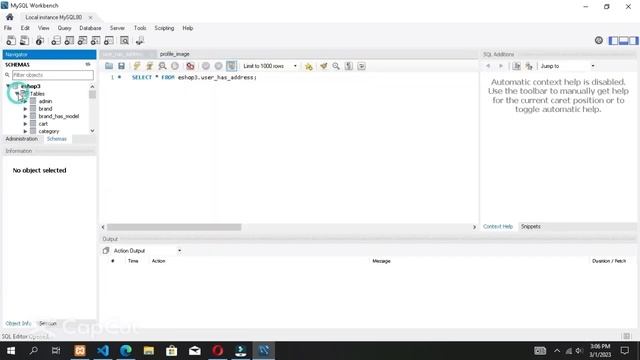Viewport: 640px width, 360px height.
Task: Click the home screen icon
Action: coord(9,17)
